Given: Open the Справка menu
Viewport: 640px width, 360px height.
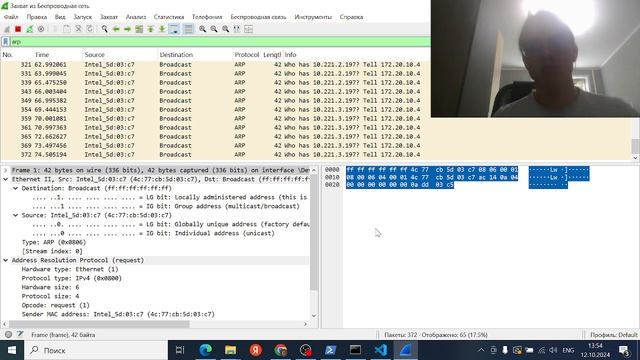Looking at the screenshot, I should tap(351, 17).
